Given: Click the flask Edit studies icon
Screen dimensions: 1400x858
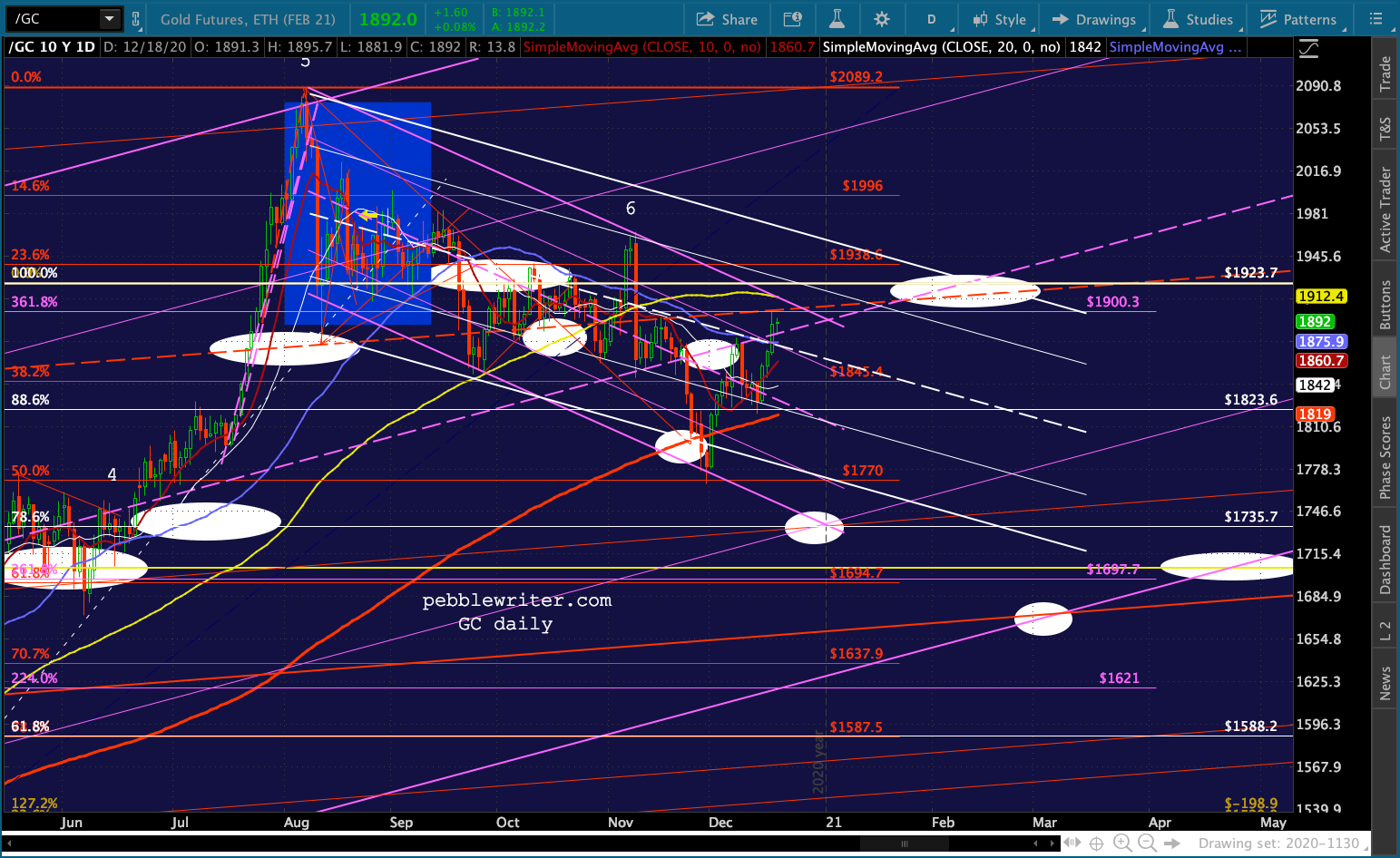Looking at the screenshot, I should coord(837,19).
